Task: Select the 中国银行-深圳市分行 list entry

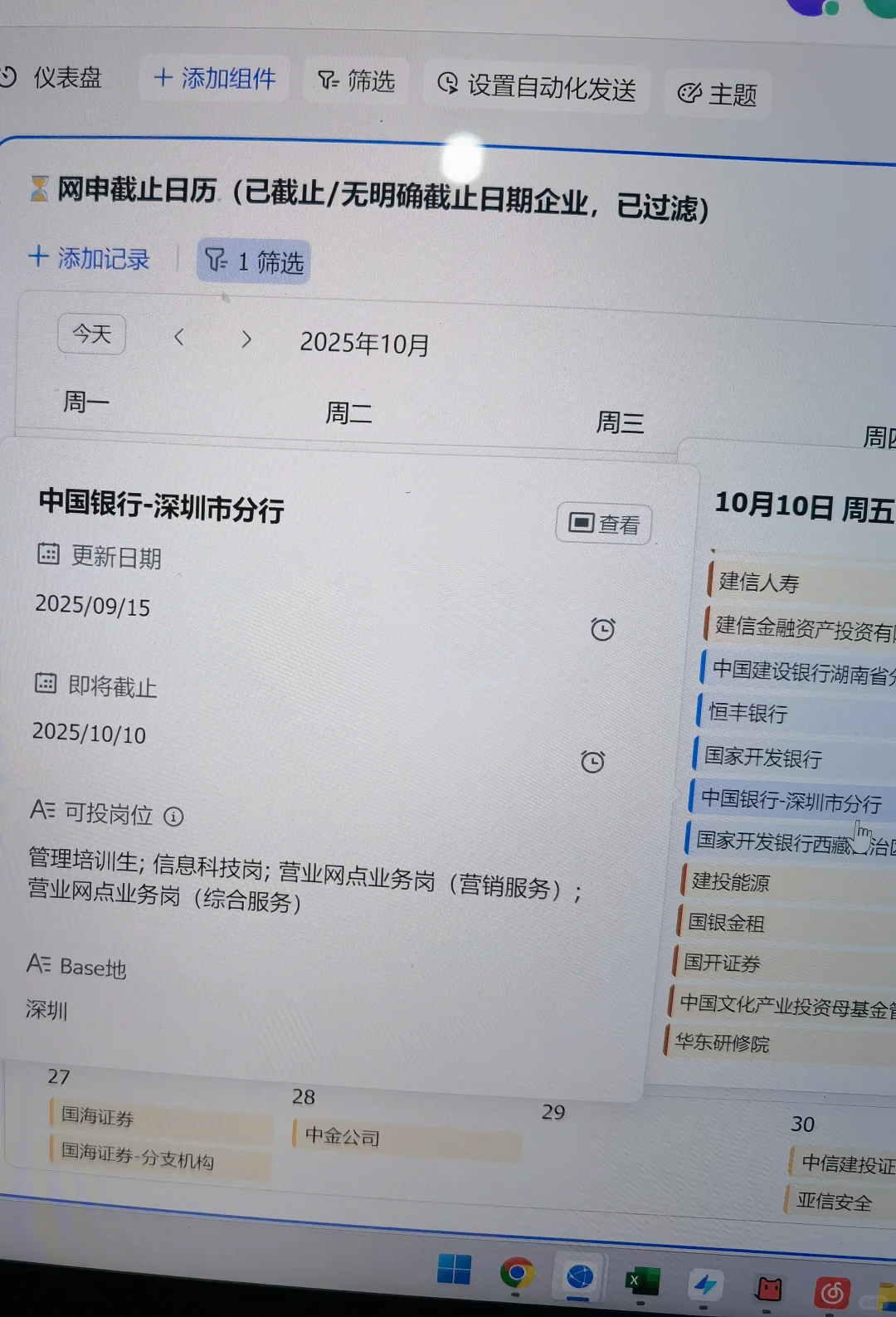Action: 791,801
